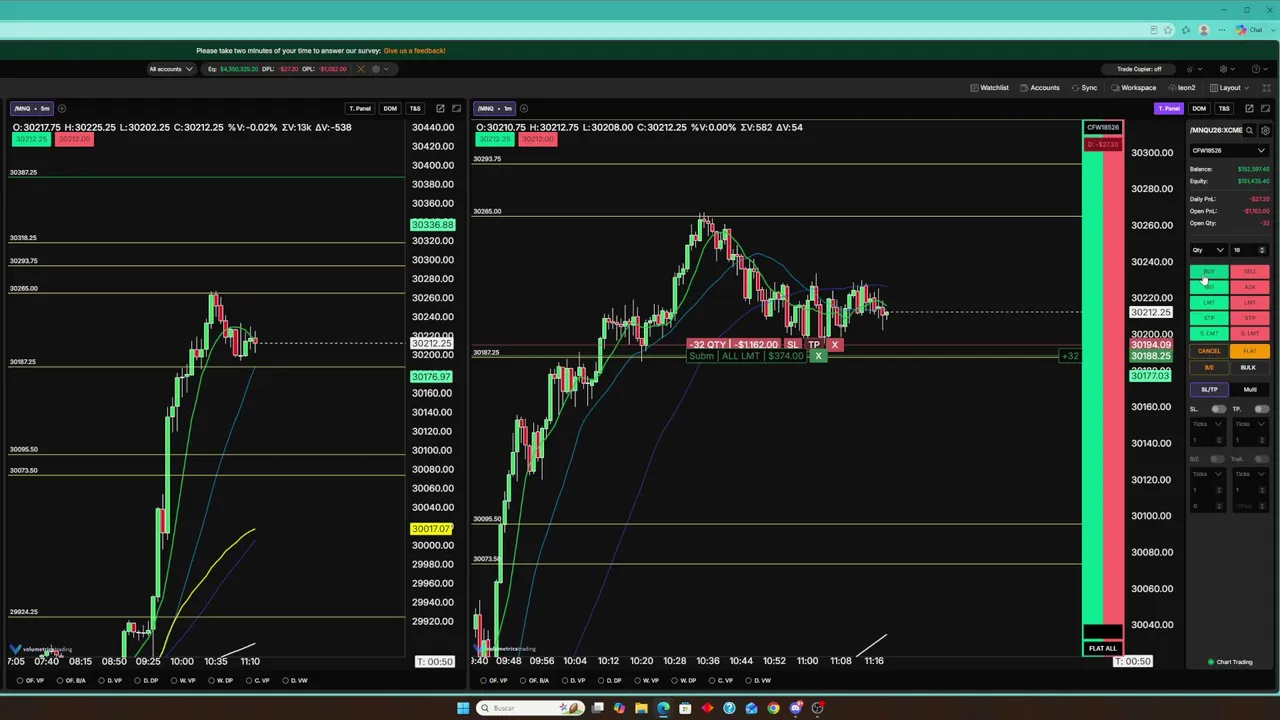Open DOM in left chart
1280x720 pixels.
(x=390, y=108)
